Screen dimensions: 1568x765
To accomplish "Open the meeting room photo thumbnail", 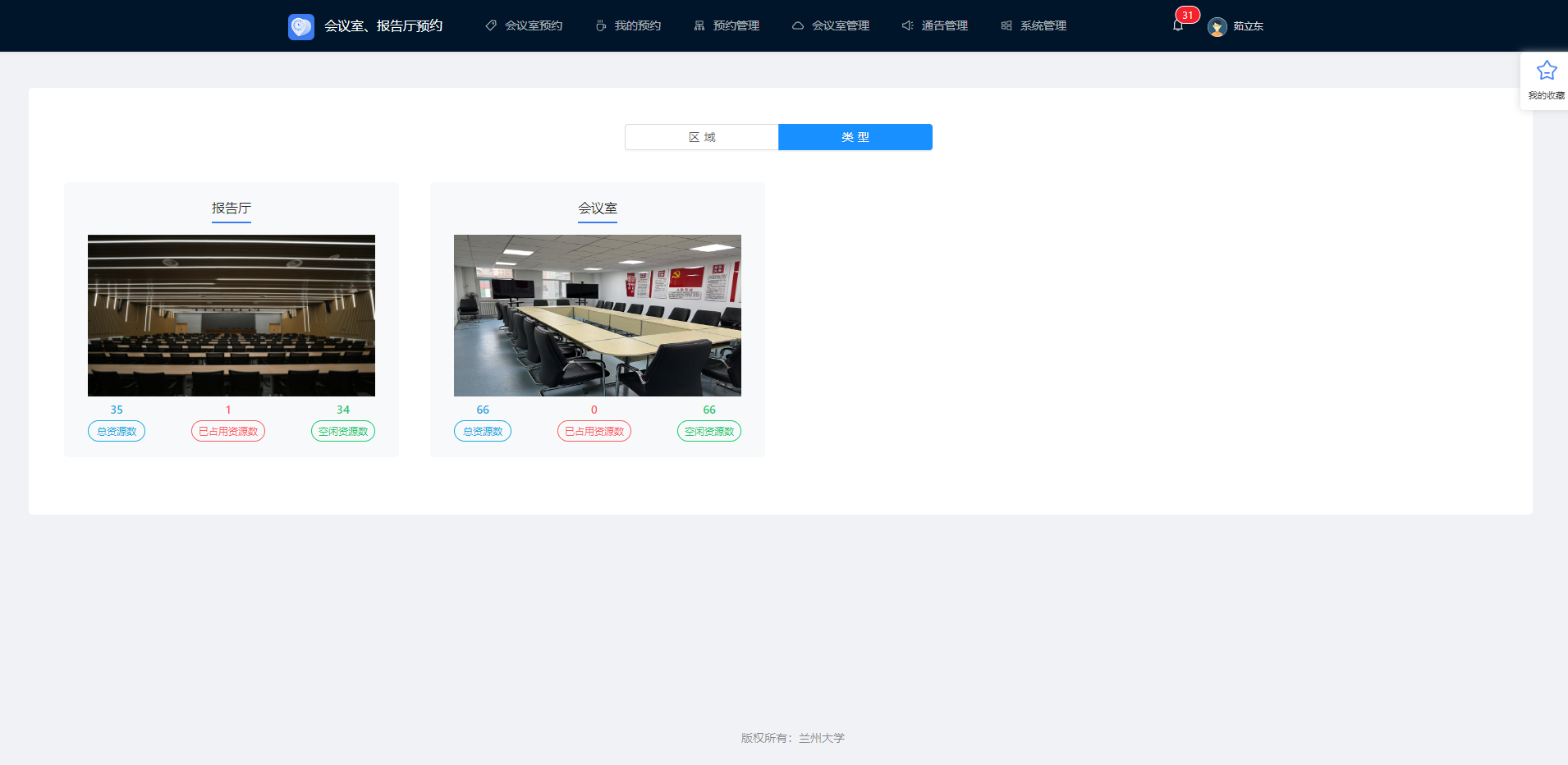I will [598, 315].
